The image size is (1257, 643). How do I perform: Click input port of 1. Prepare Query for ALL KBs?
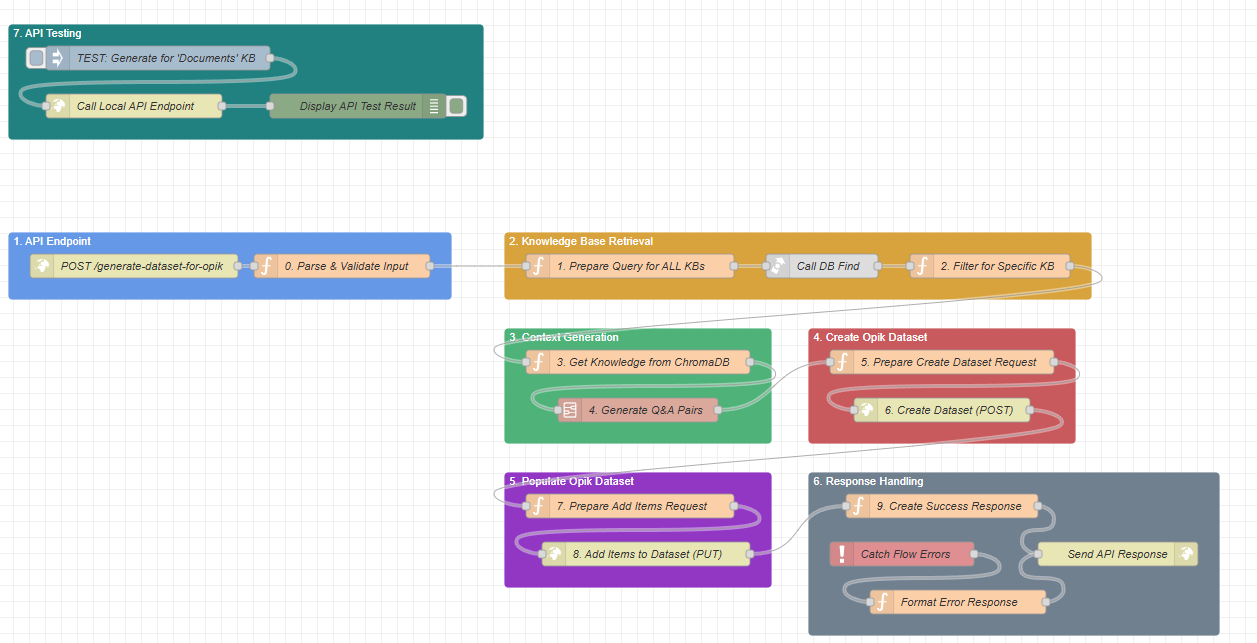526,266
